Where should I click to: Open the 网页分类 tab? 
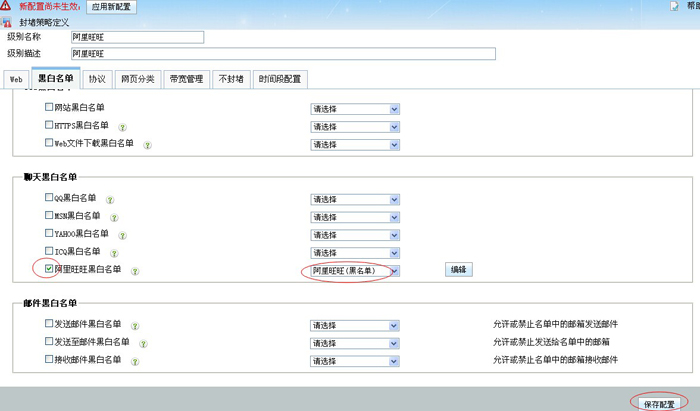point(137,78)
